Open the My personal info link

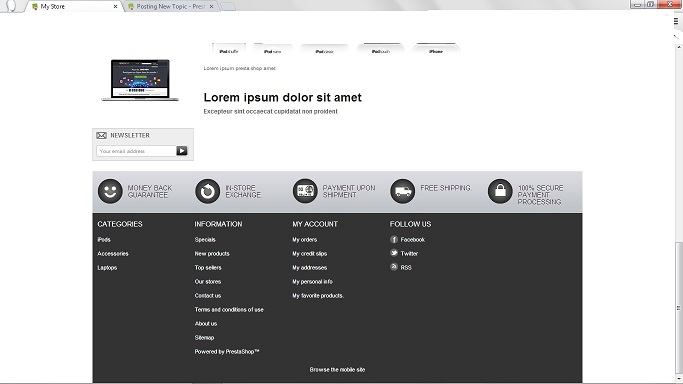[312, 282]
